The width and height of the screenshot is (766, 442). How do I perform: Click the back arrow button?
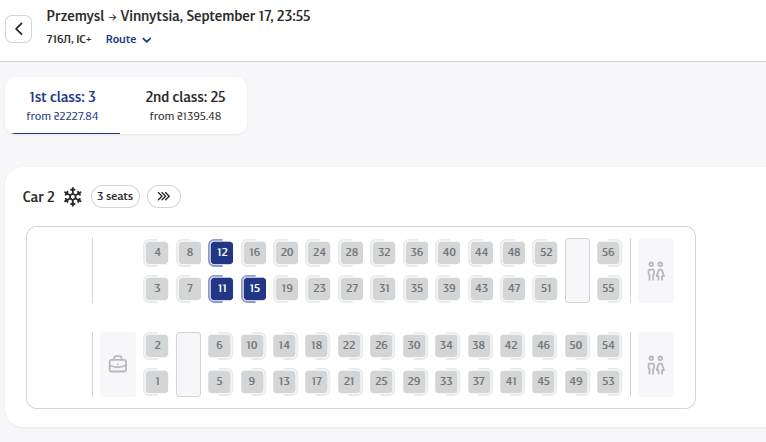pos(19,29)
